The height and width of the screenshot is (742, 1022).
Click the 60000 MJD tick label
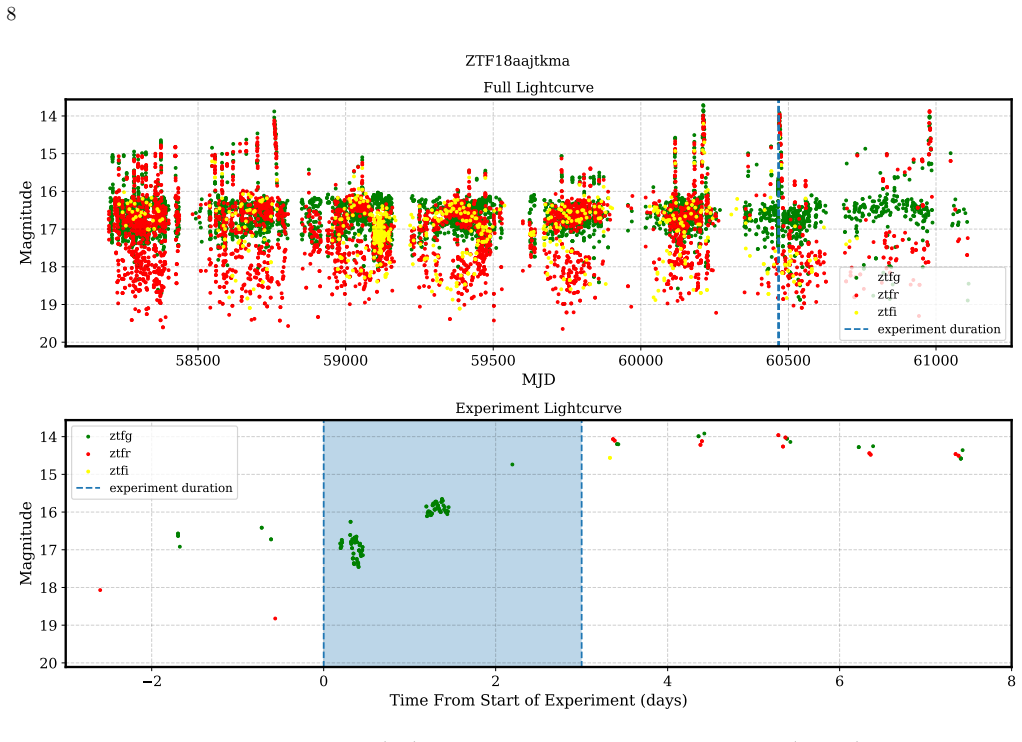point(640,361)
